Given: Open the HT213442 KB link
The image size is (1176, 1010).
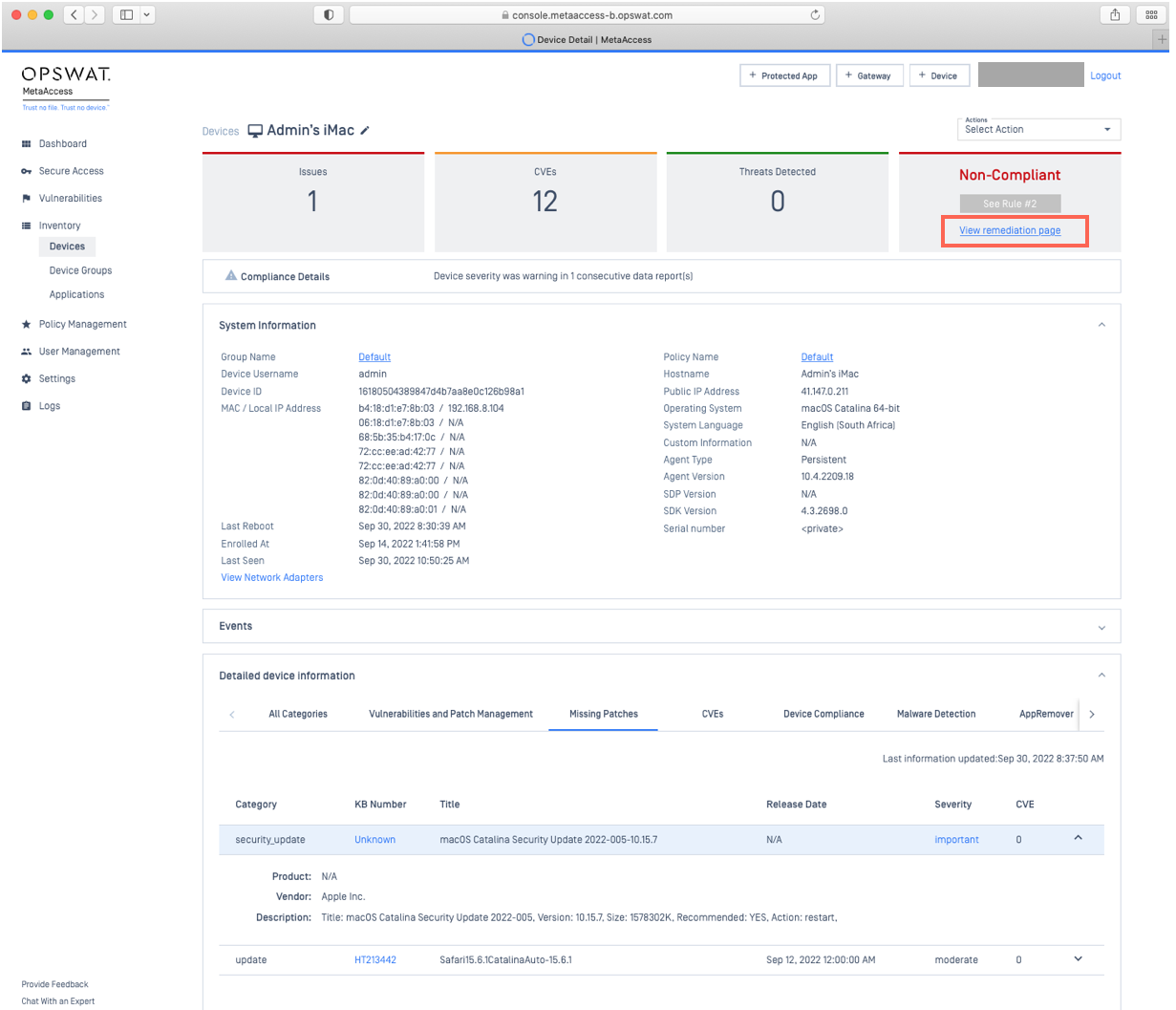Looking at the screenshot, I should (x=374, y=959).
